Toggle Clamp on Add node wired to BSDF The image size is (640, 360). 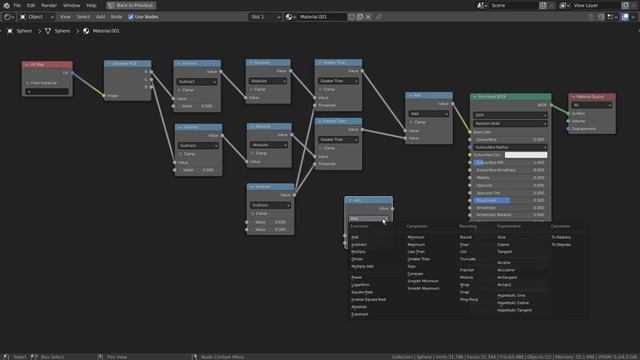pyautogui.click(x=411, y=122)
